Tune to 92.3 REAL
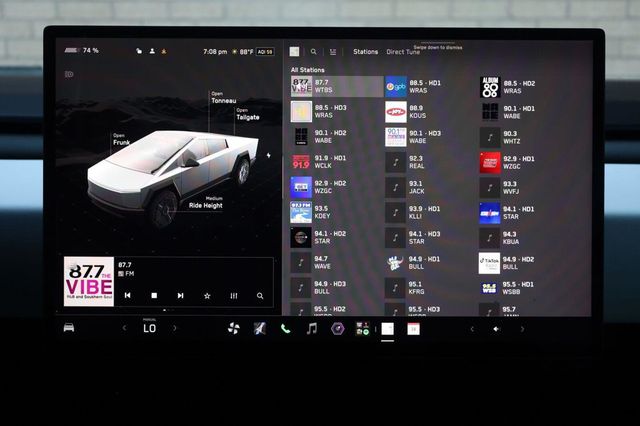 tap(431, 162)
